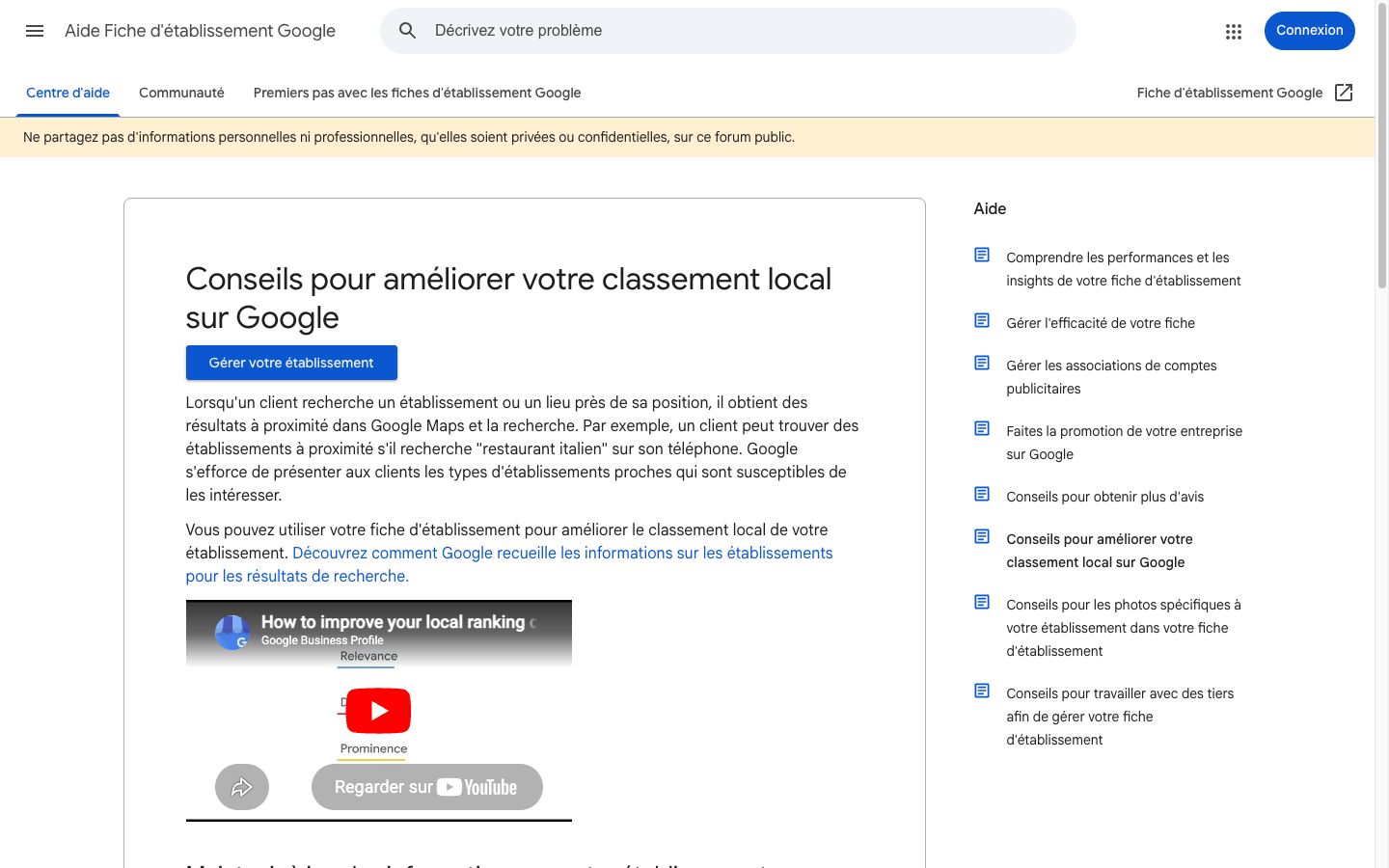Open the Google apps grid

[1234, 31]
